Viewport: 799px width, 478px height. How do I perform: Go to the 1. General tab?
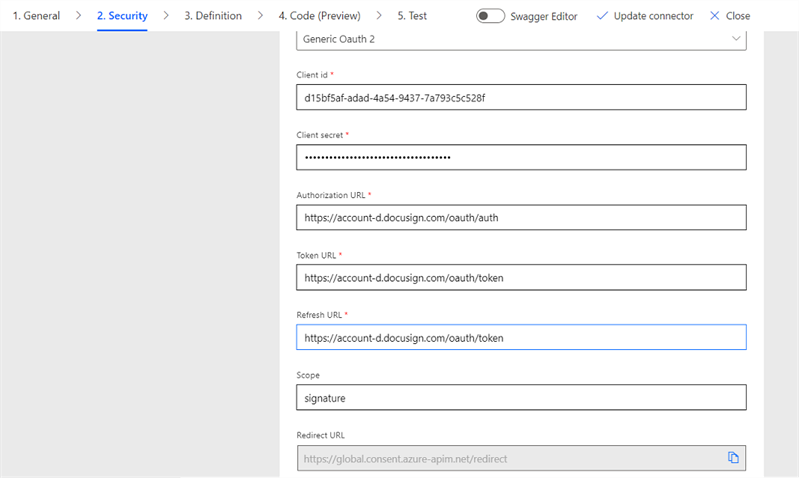click(x=36, y=16)
